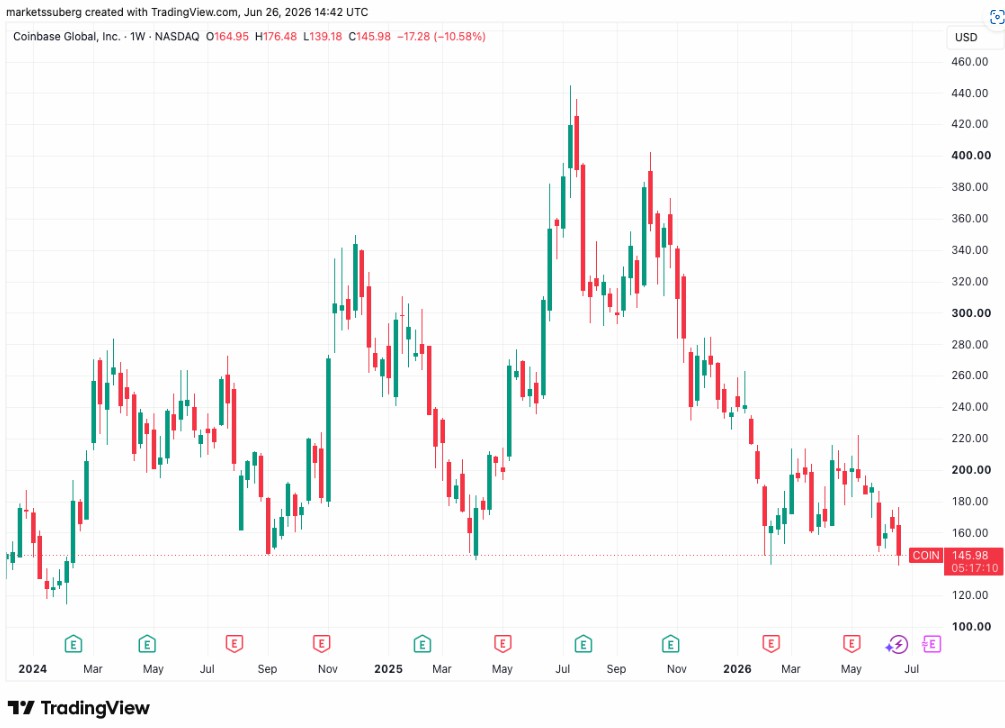Click the screenshot capture icon above USD
1005x728 pixels.
coord(997,17)
